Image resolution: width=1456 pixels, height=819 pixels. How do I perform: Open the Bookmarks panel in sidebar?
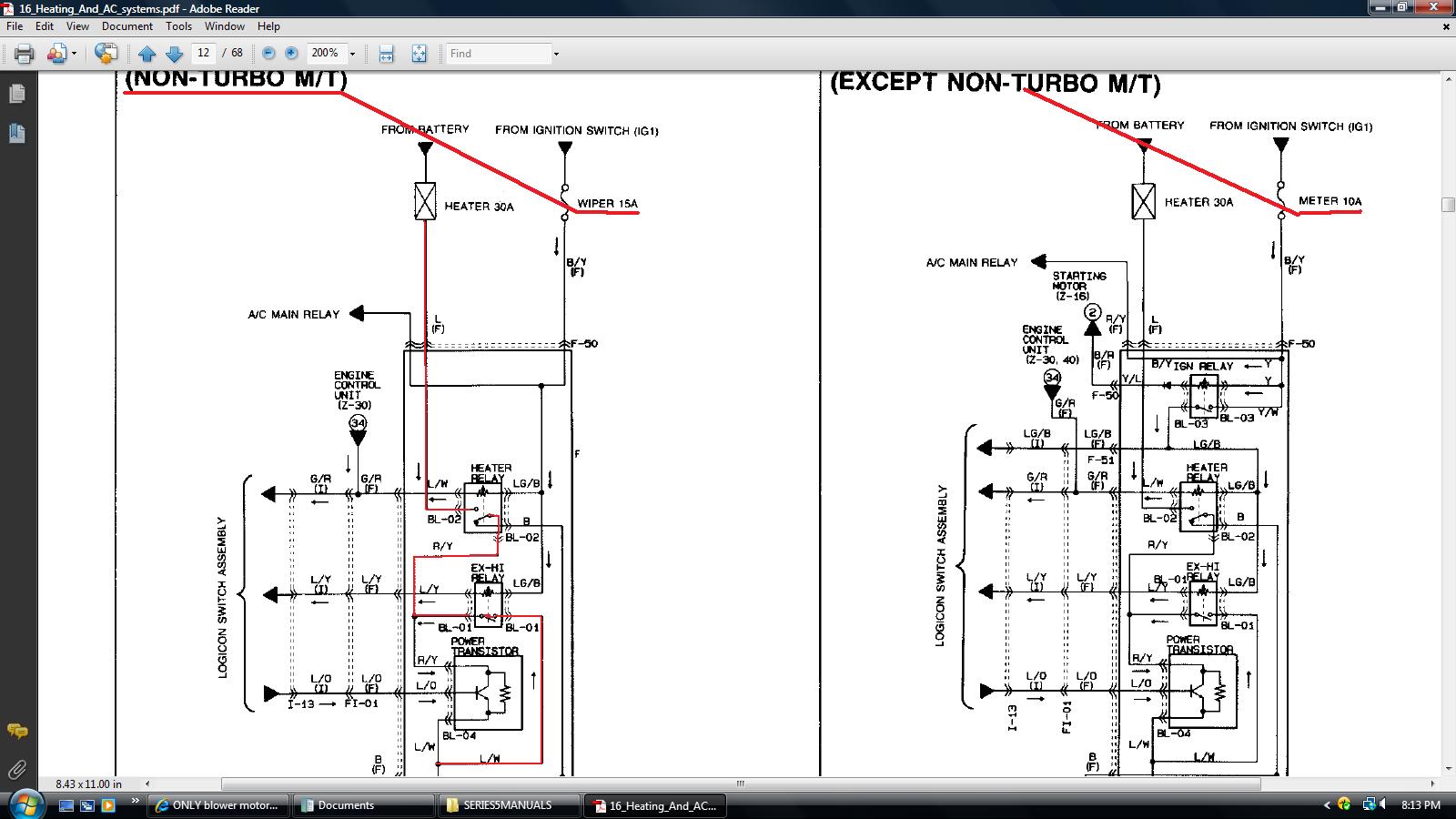16,134
